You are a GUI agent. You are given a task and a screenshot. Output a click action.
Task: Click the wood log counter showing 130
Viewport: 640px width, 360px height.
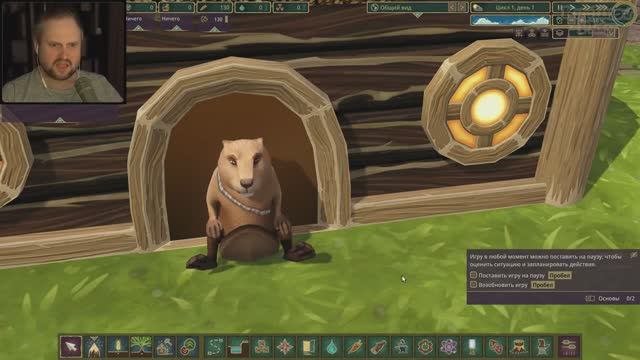(x=215, y=7)
